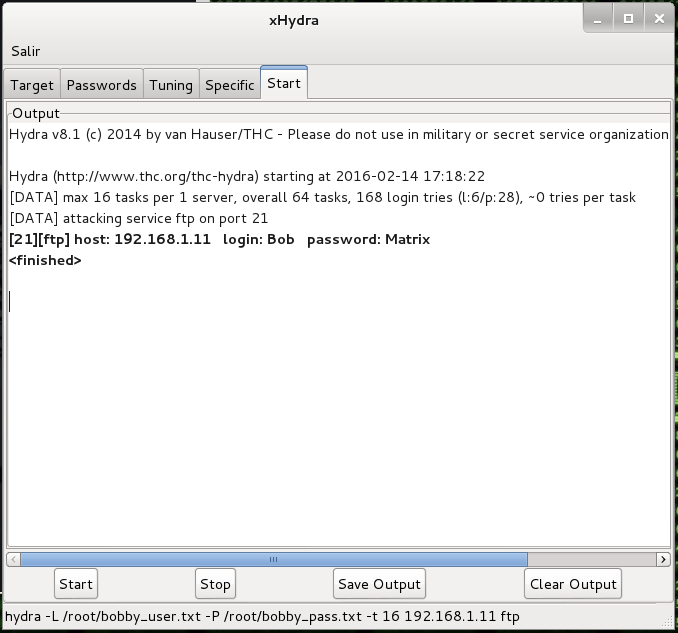Viewport: 678px width, 633px height.
Task: Click the hydra command line in status bar
Action: [262, 616]
